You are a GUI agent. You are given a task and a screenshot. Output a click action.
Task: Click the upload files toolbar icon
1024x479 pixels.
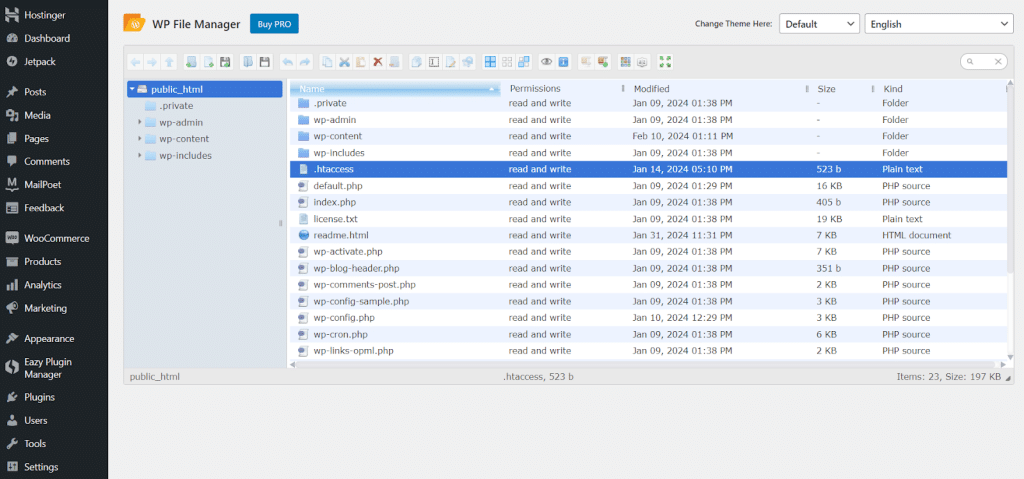tap(225, 62)
